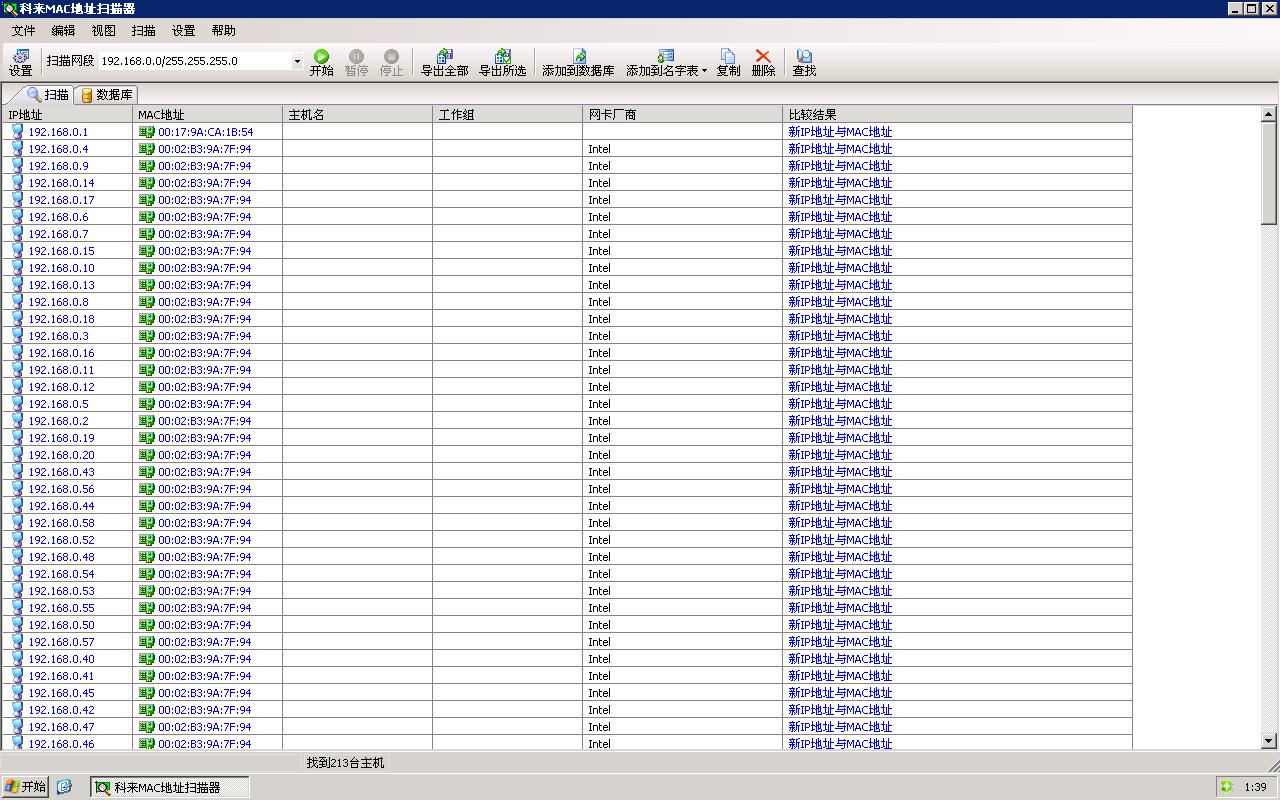Click the 导出全部 export all icon

point(444,62)
